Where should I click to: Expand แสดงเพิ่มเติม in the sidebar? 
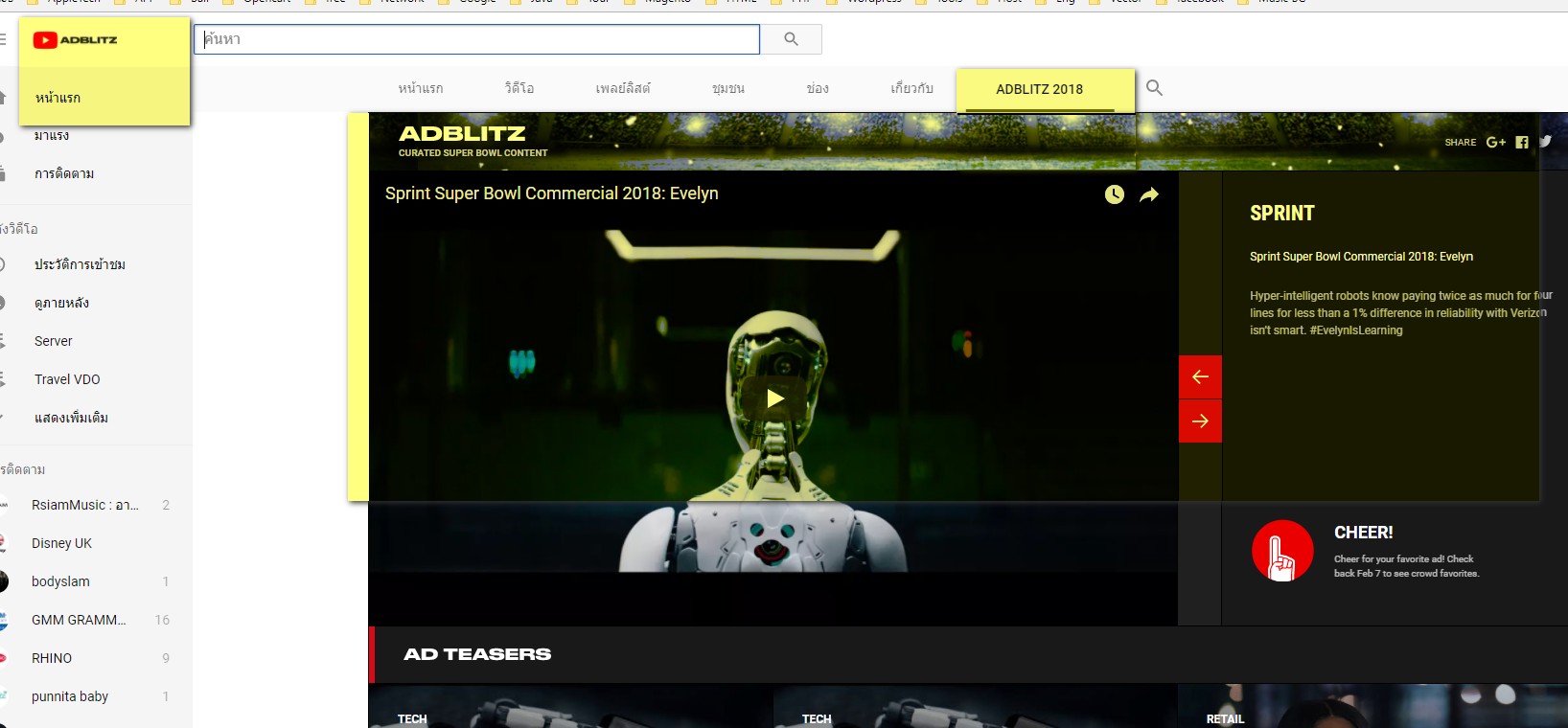point(71,418)
